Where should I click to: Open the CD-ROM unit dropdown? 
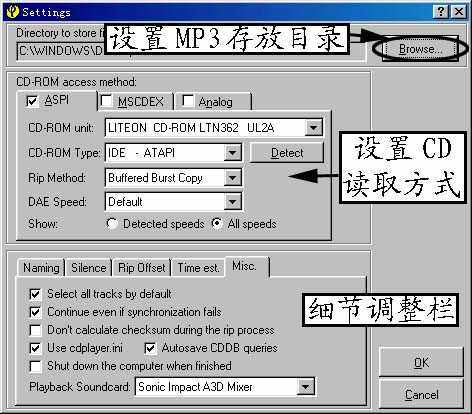[313, 128]
